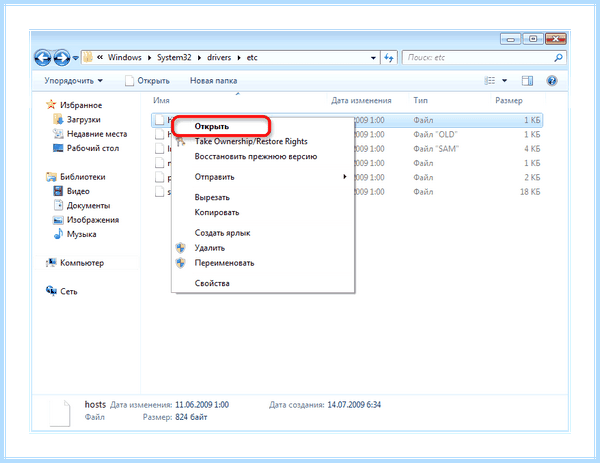Image resolution: width=600 pixels, height=463 pixels.
Task: Create a folder via Новая папка
Action: (214, 81)
